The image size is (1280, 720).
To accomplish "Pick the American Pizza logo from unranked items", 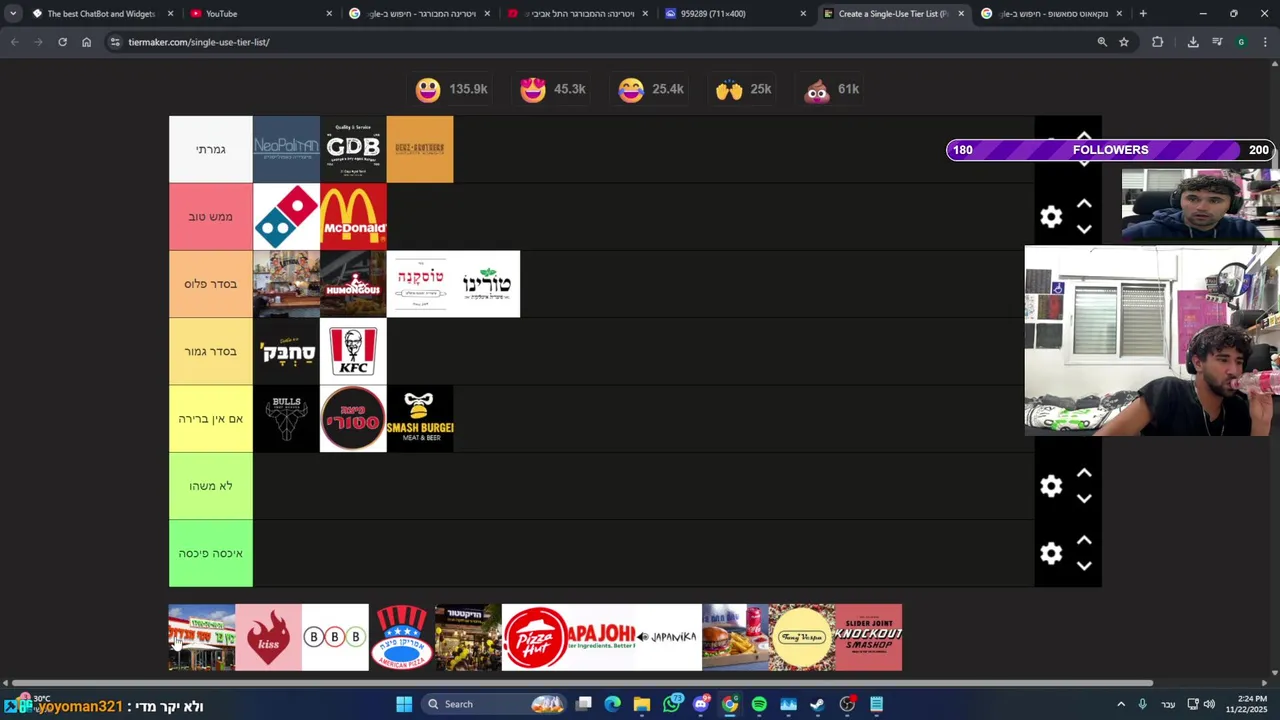I will click(x=402, y=637).
